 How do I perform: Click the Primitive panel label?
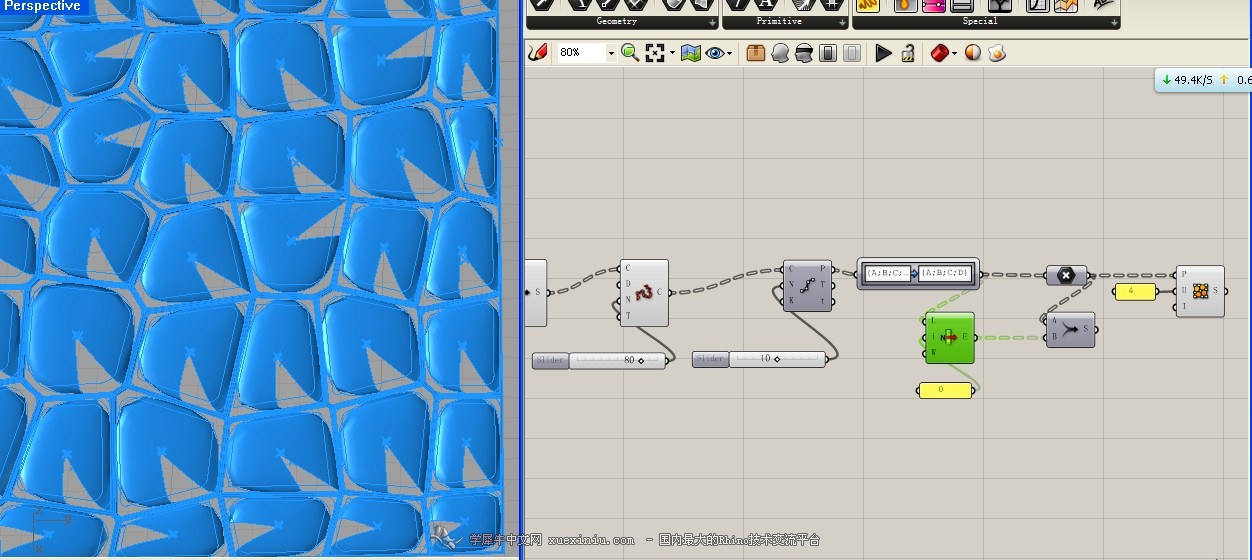point(779,21)
